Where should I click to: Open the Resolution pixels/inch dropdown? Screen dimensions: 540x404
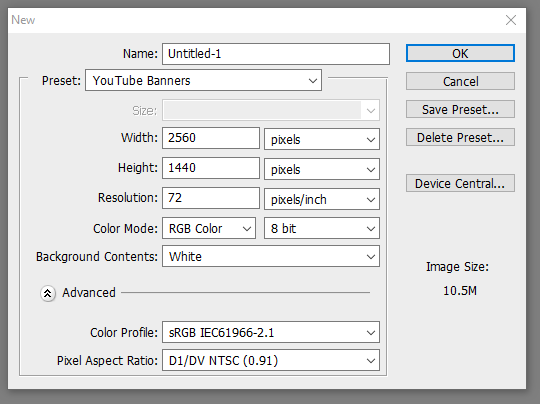pos(322,199)
